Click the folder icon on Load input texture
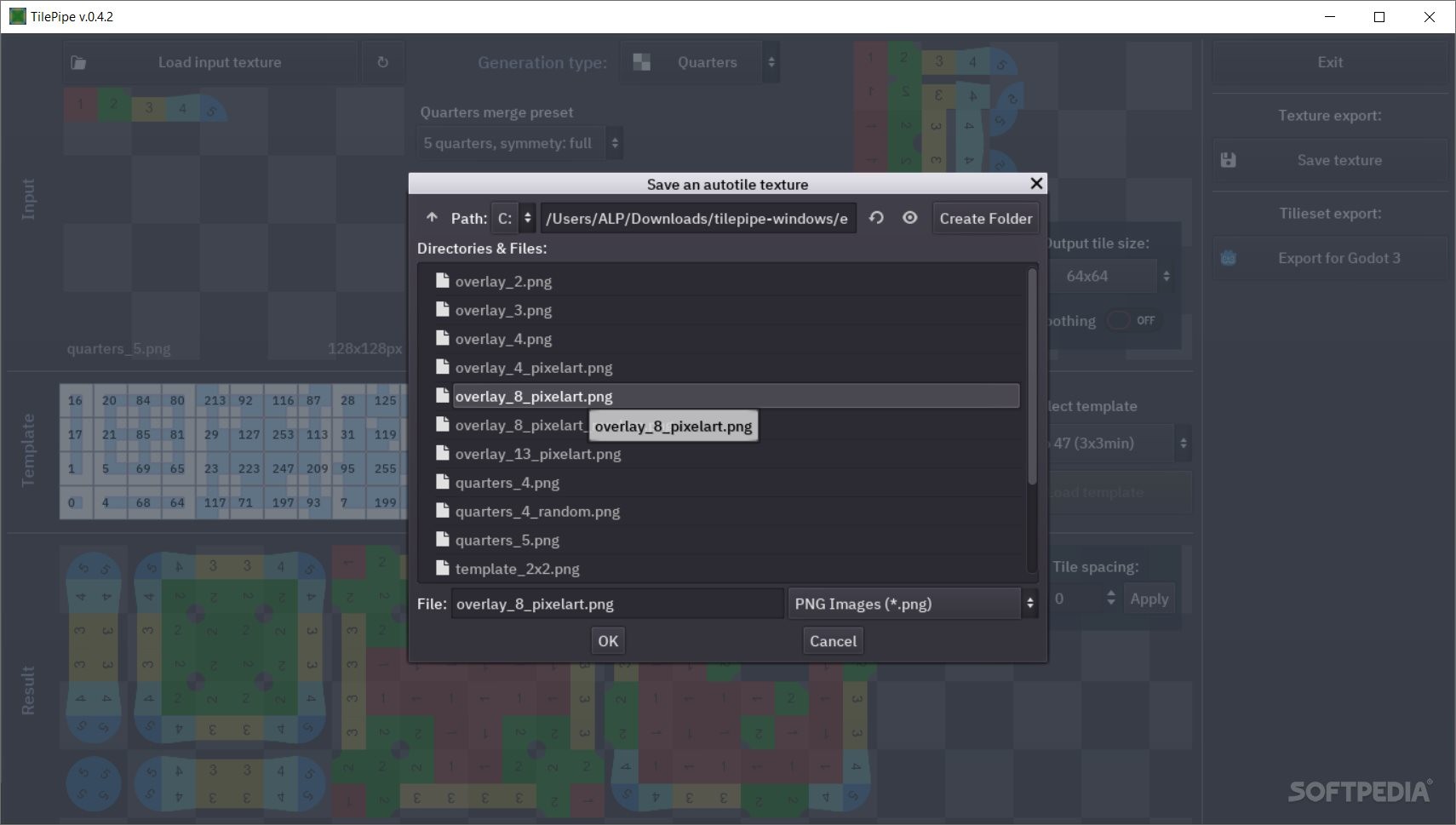Viewport: 1456px width, 825px height. coord(78,62)
